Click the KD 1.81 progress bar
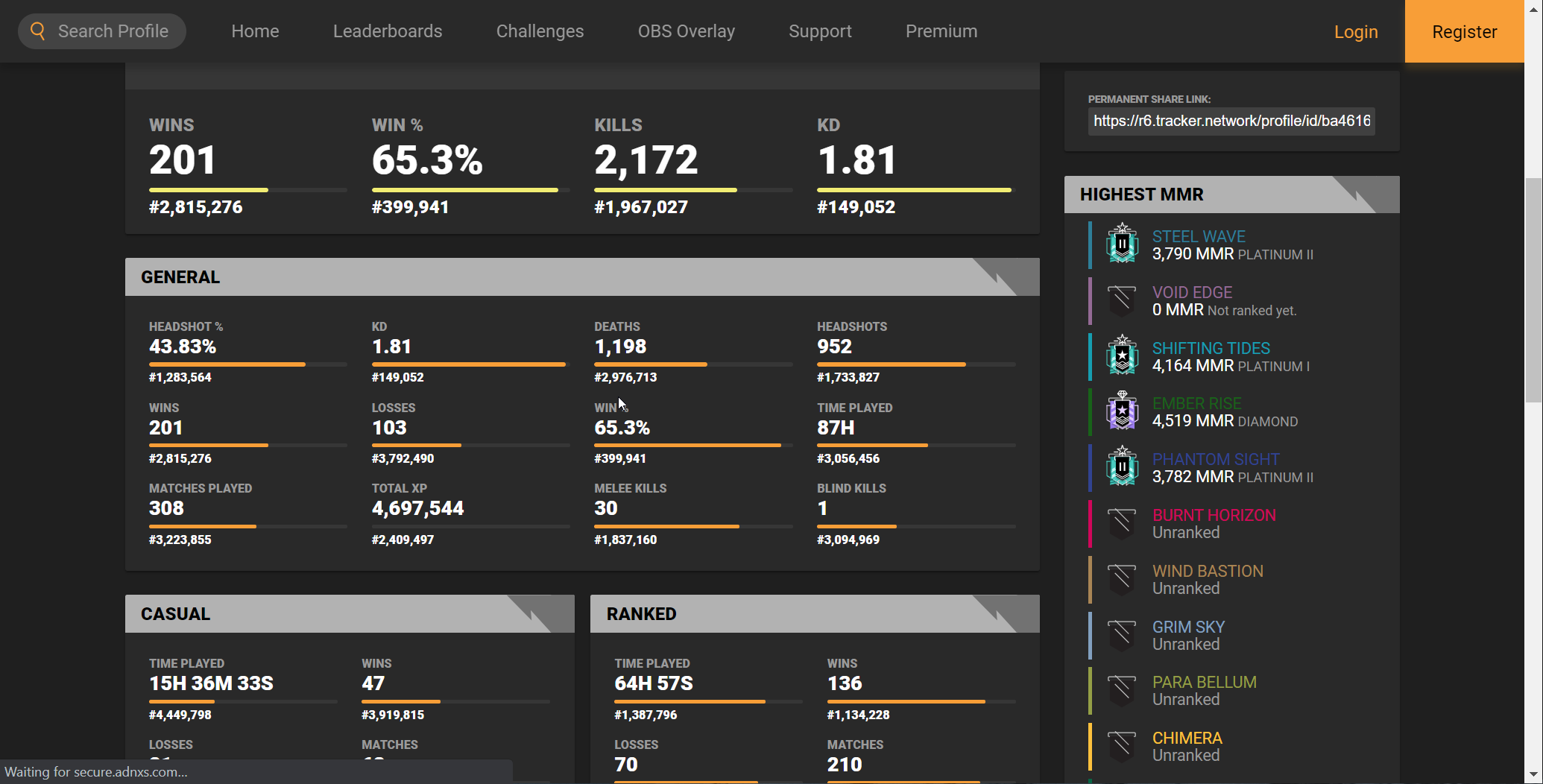This screenshot has height=784, width=1543. pos(915,190)
